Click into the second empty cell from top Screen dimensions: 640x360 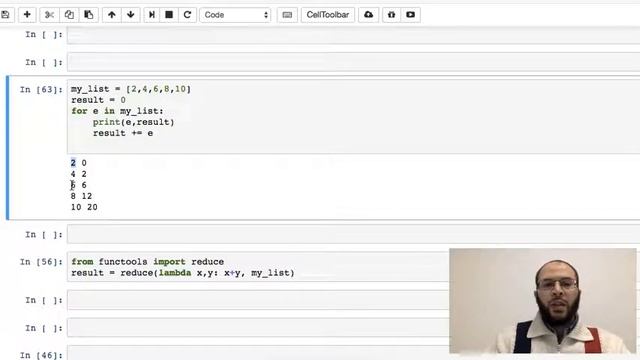tap(353, 62)
